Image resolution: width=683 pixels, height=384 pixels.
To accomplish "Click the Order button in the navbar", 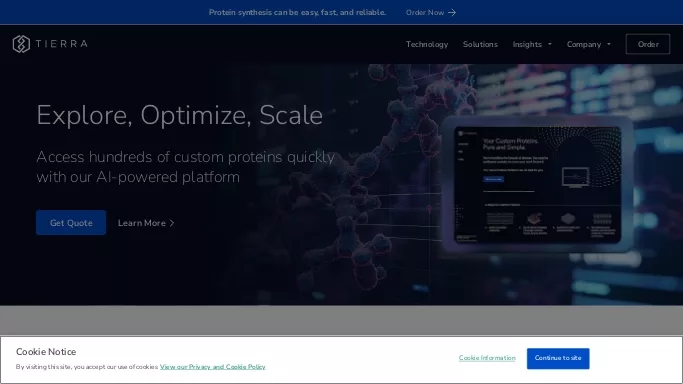I will click(648, 44).
